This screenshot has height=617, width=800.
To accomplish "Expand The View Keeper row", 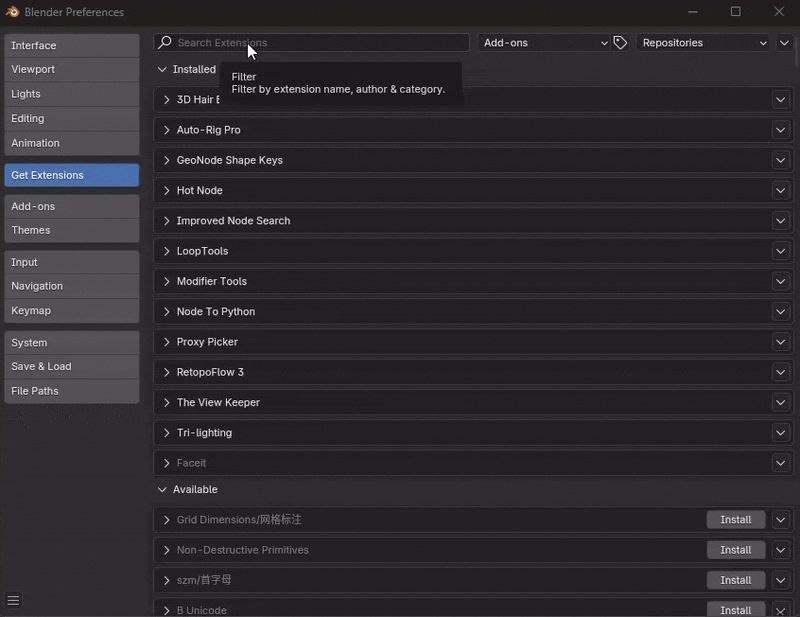I will coord(166,402).
